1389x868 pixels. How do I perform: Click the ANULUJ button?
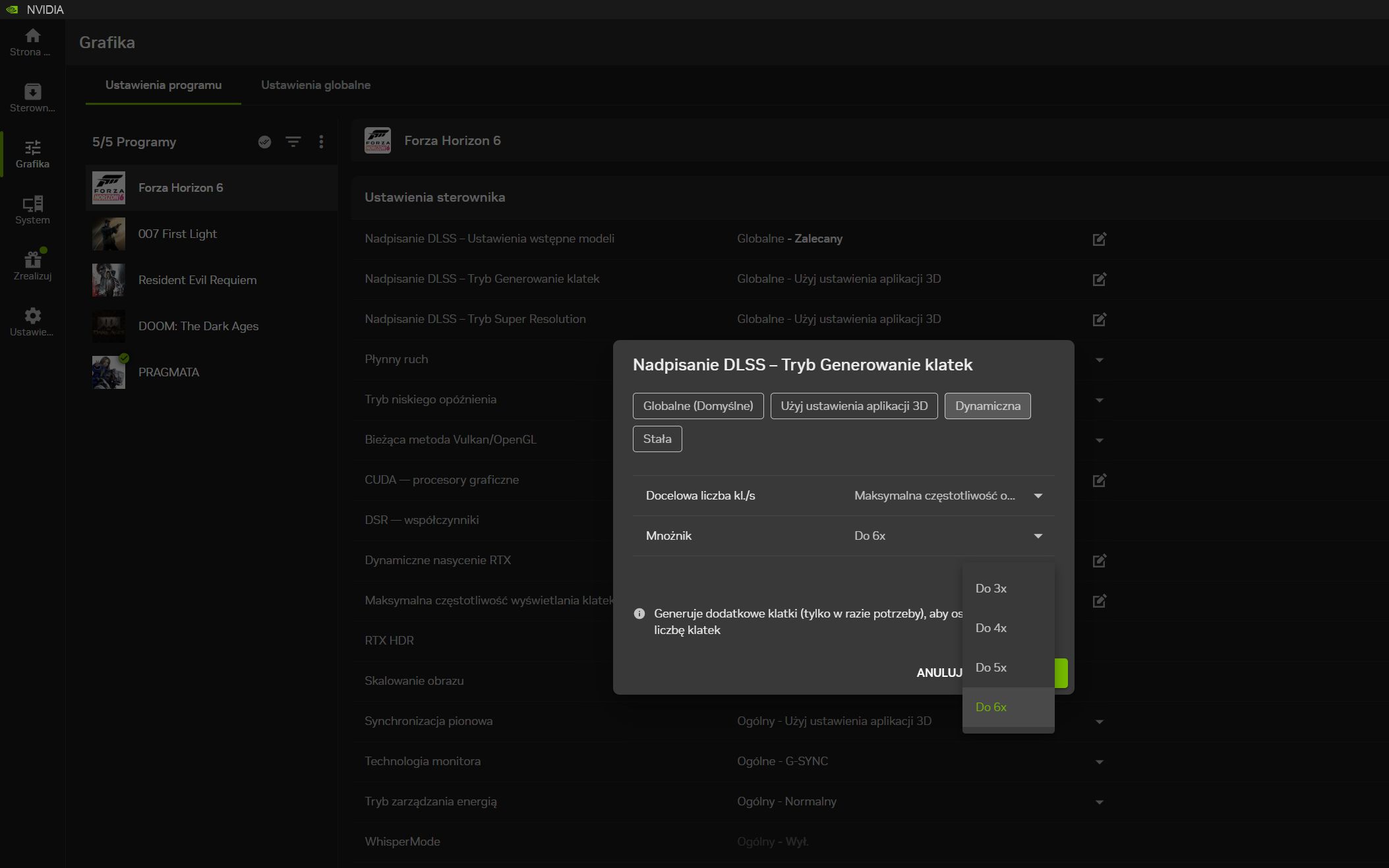pyautogui.click(x=939, y=673)
